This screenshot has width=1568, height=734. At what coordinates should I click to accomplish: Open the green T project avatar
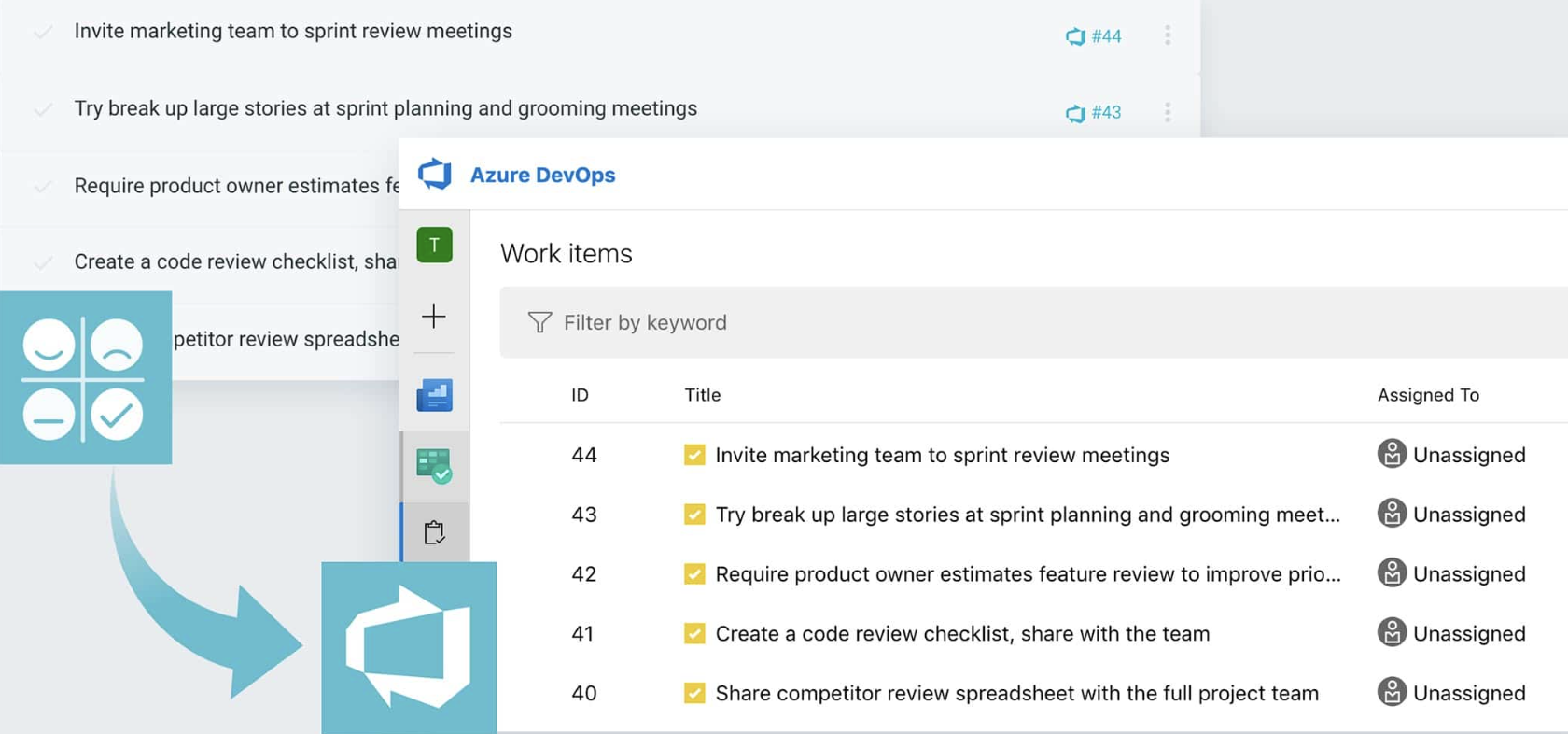(434, 246)
